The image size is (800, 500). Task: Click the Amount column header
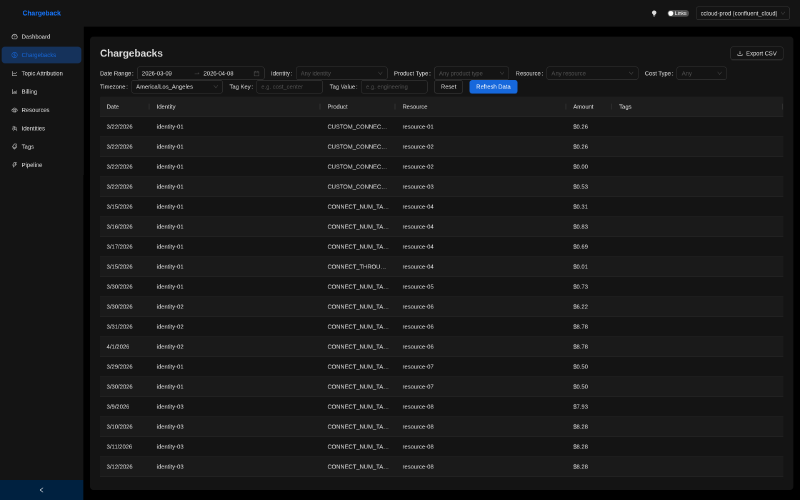pyautogui.click(x=589, y=107)
